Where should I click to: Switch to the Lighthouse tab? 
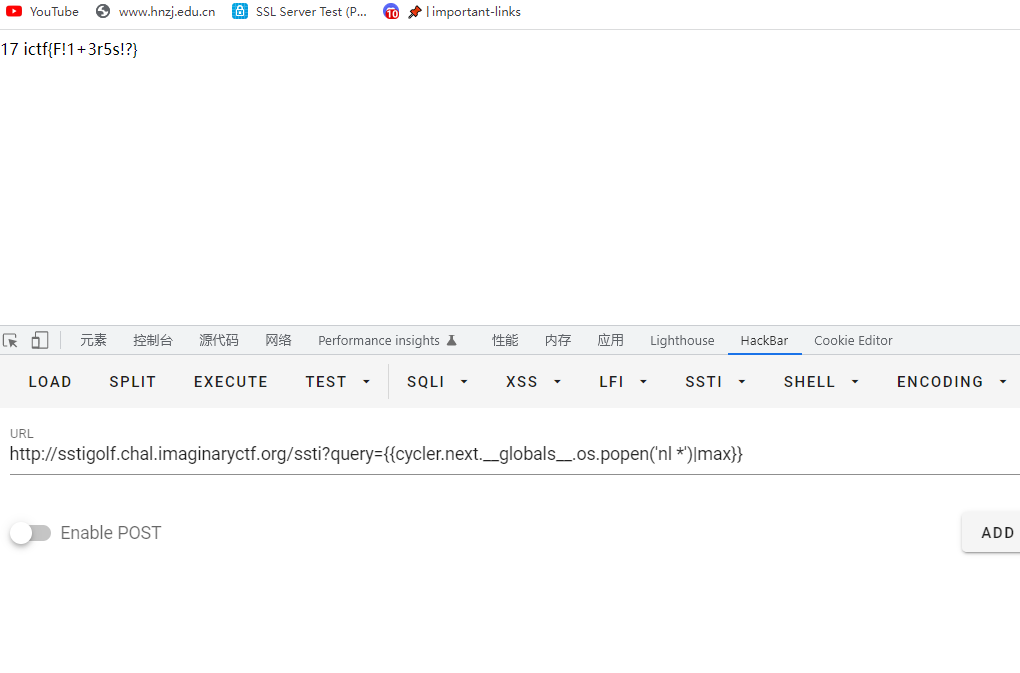pyautogui.click(x=682, y=340)
